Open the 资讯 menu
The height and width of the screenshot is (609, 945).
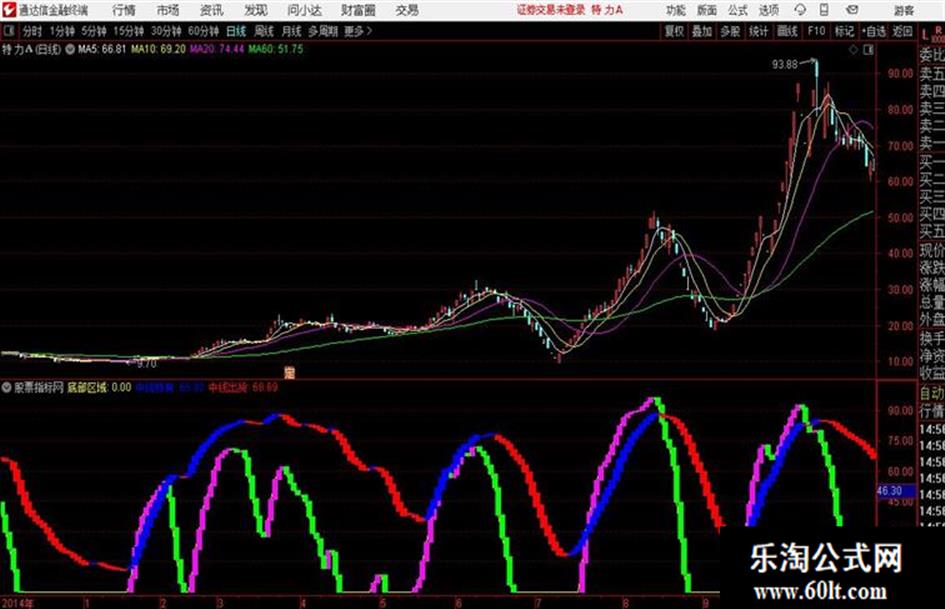click(x=212, y=10)
